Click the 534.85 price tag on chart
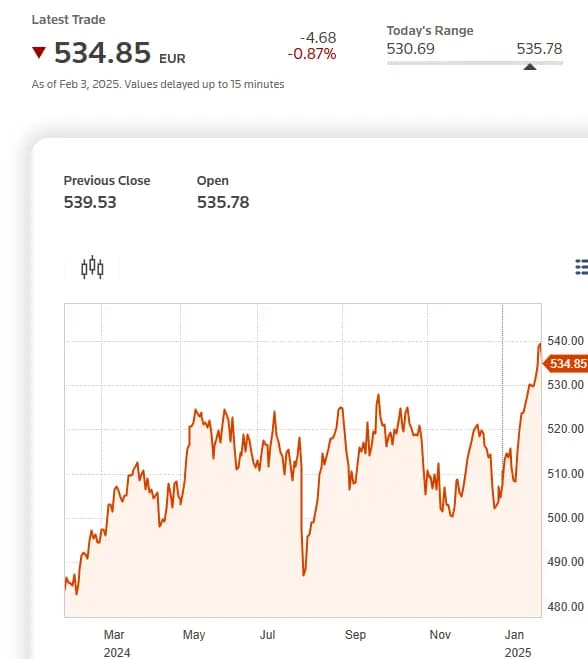The width and height of the screenshot is (588, 659). coord(566,363)
